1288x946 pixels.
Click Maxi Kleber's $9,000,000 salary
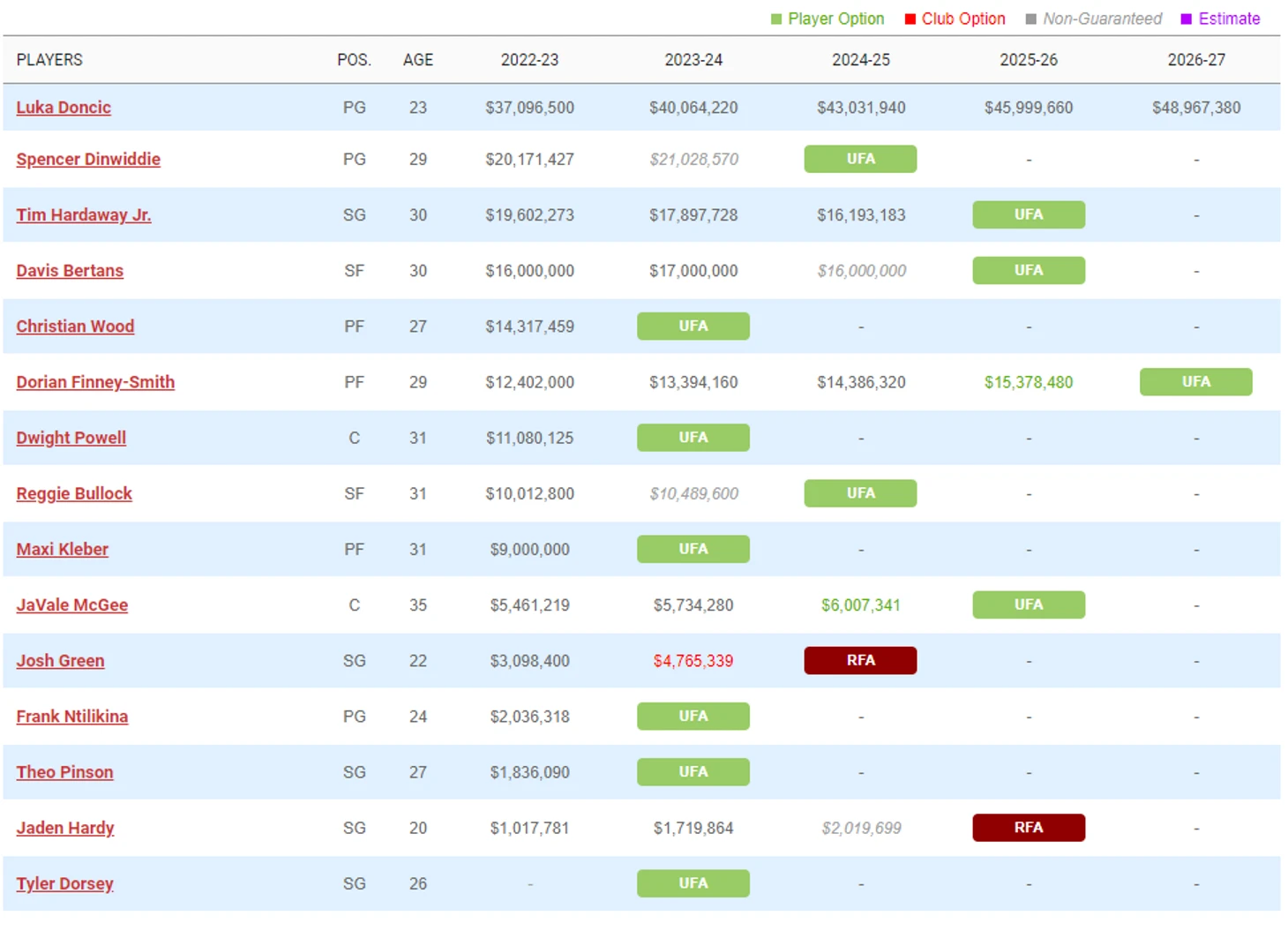tap(529, 550)
